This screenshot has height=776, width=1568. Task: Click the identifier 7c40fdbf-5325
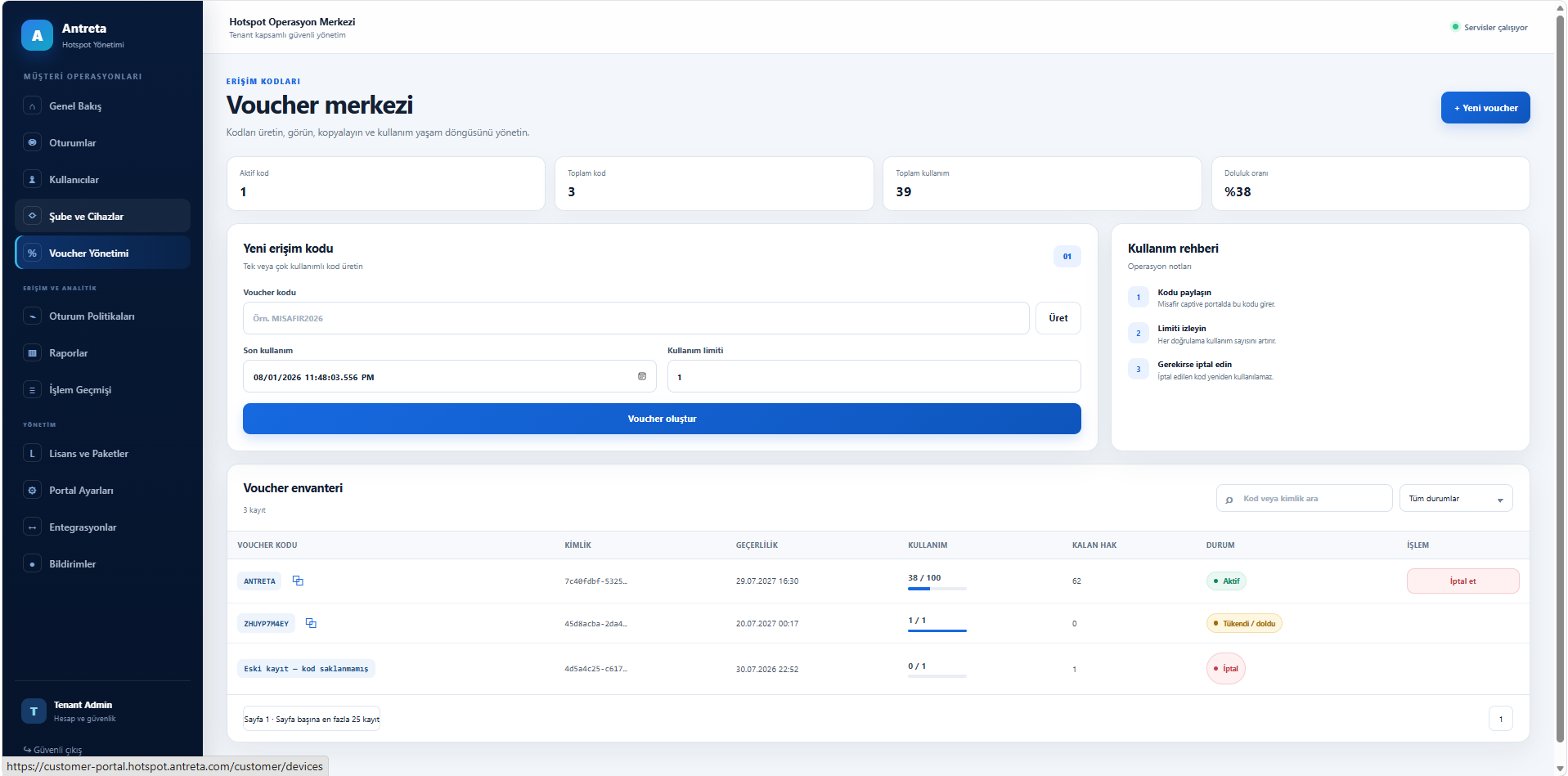595,581
